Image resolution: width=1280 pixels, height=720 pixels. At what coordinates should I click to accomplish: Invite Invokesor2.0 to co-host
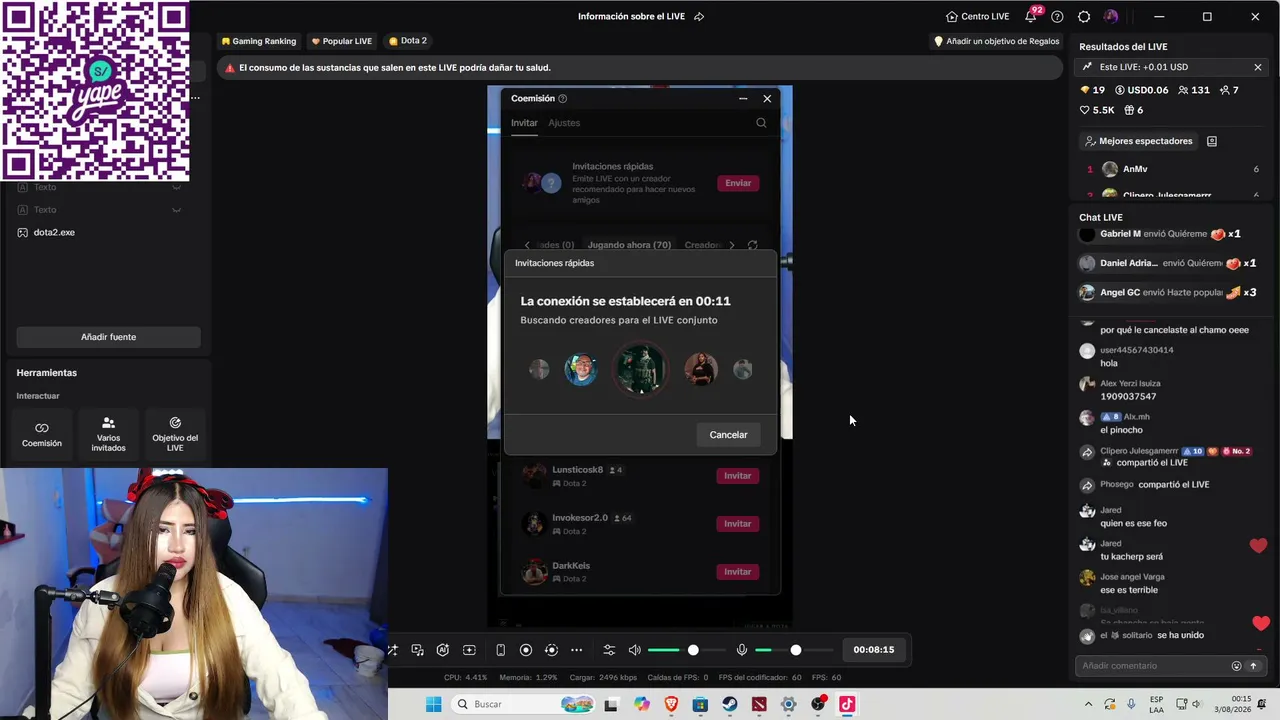738,524
